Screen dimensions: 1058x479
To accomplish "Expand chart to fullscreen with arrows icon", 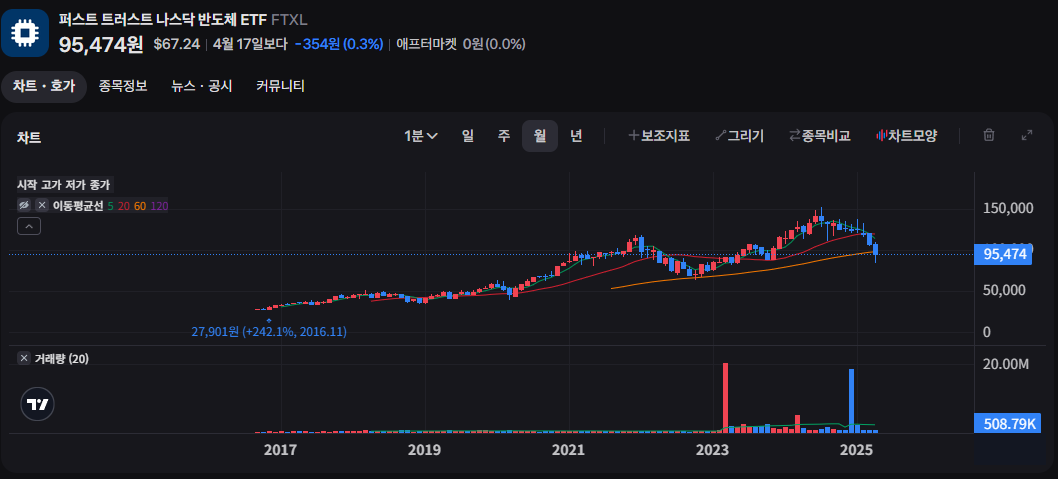I will (x=1027, y=135).
